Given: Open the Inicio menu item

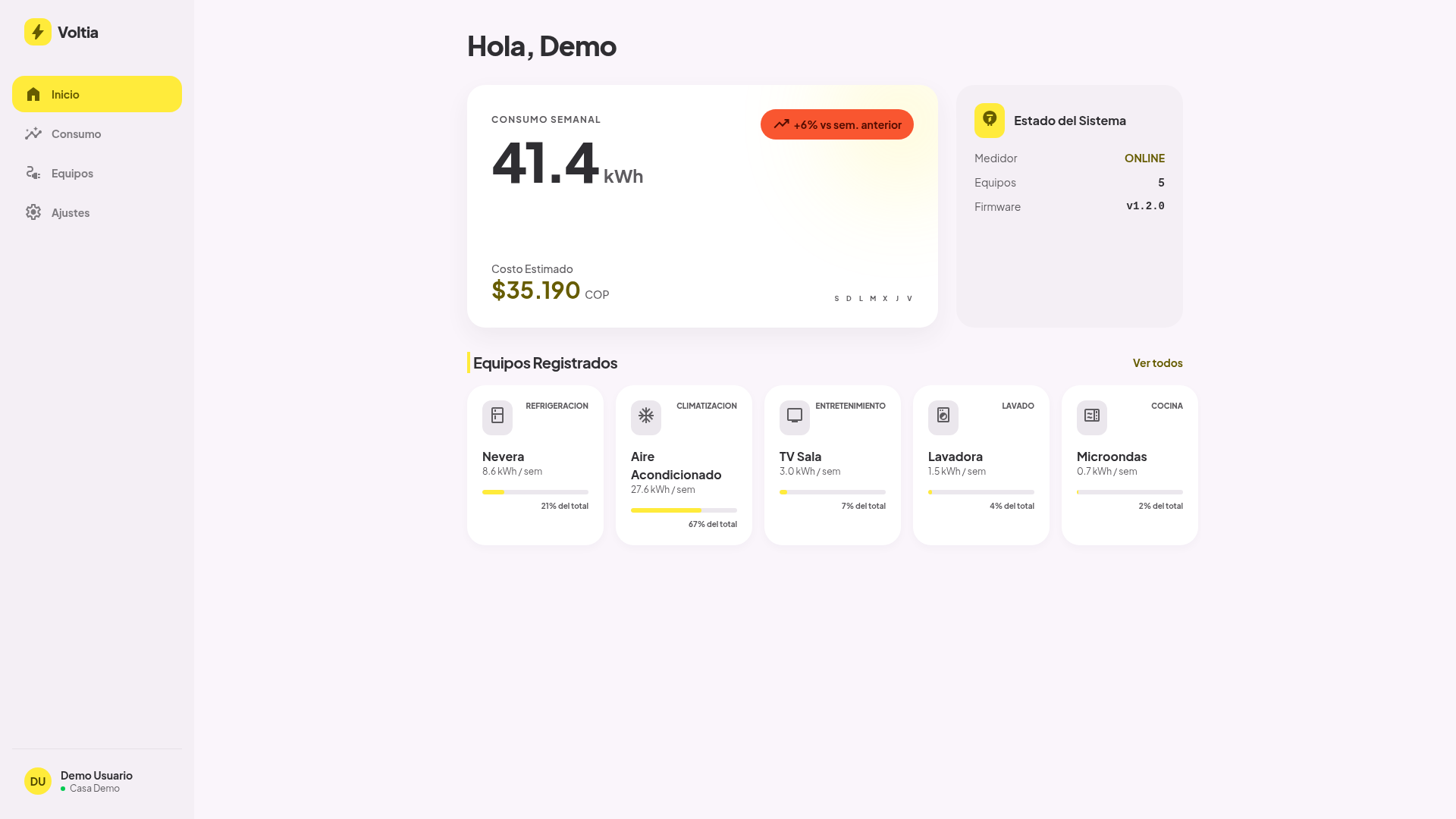Looking at the screenshot, I should (97, 94).
